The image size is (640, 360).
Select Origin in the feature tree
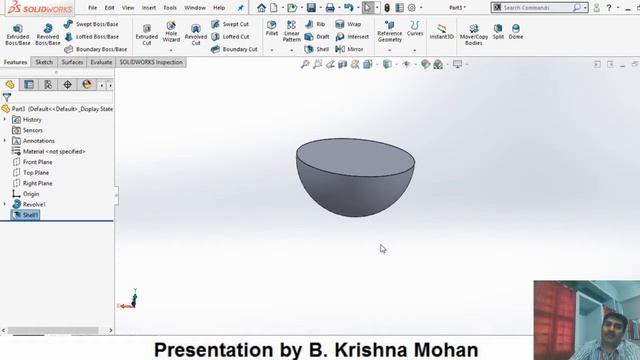[26, 194]
